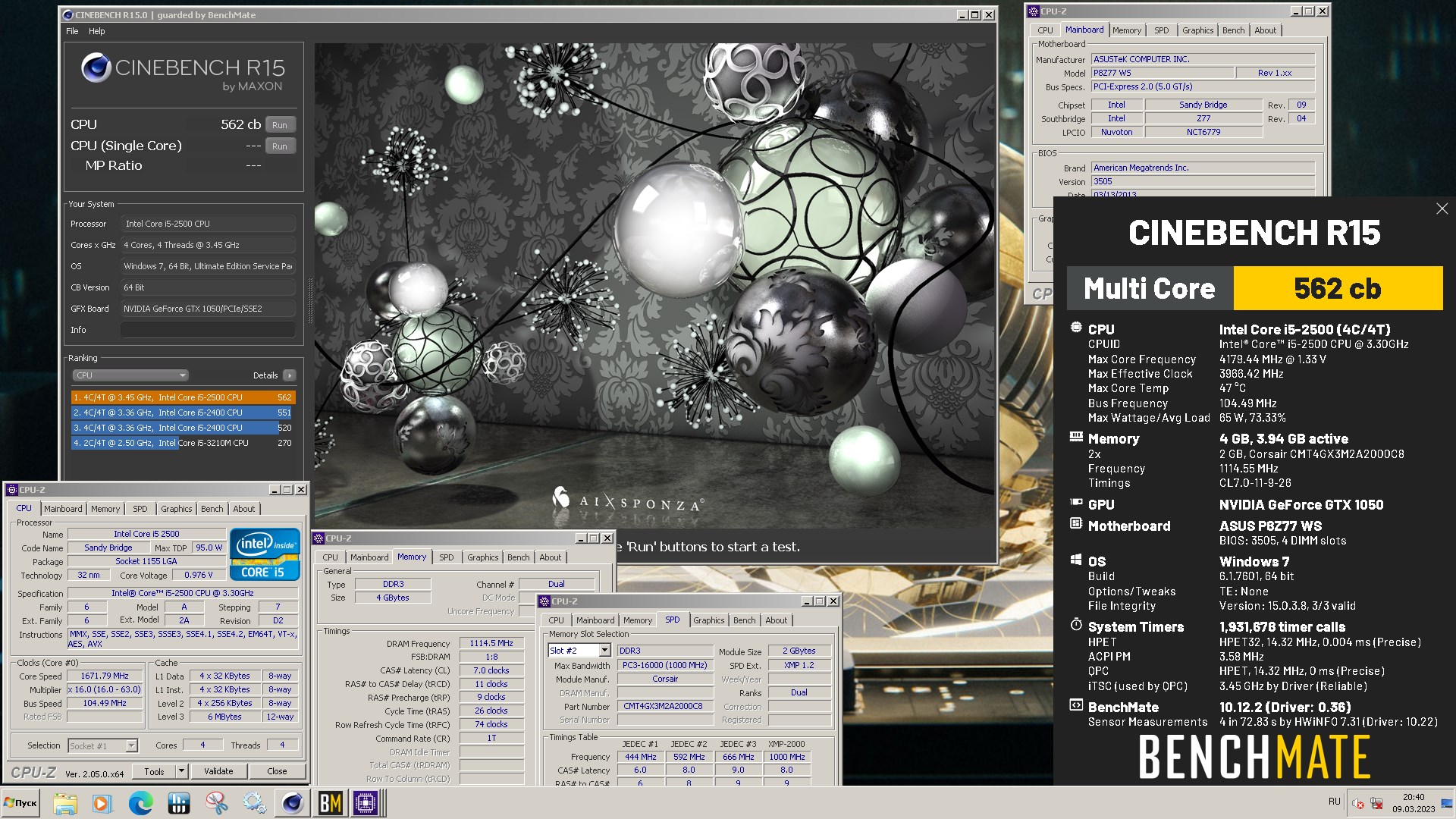
Task: Close the BenchMate result overlay
Action: click(1442, 209)
